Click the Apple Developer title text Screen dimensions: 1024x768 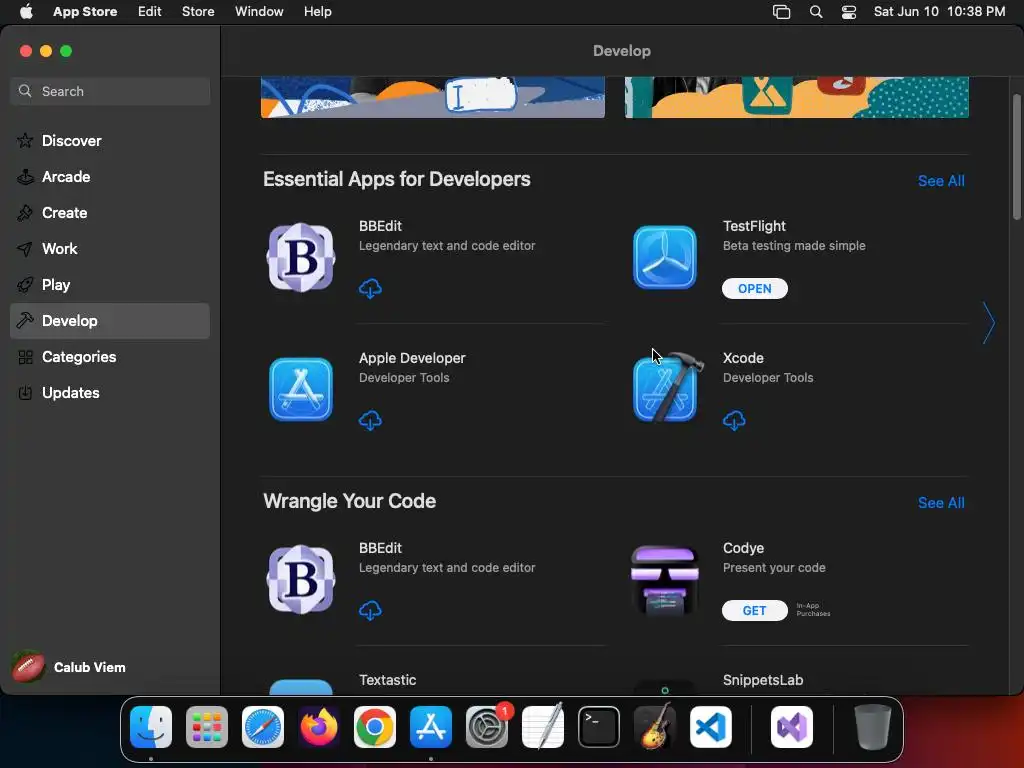click(x=412, y=358)
